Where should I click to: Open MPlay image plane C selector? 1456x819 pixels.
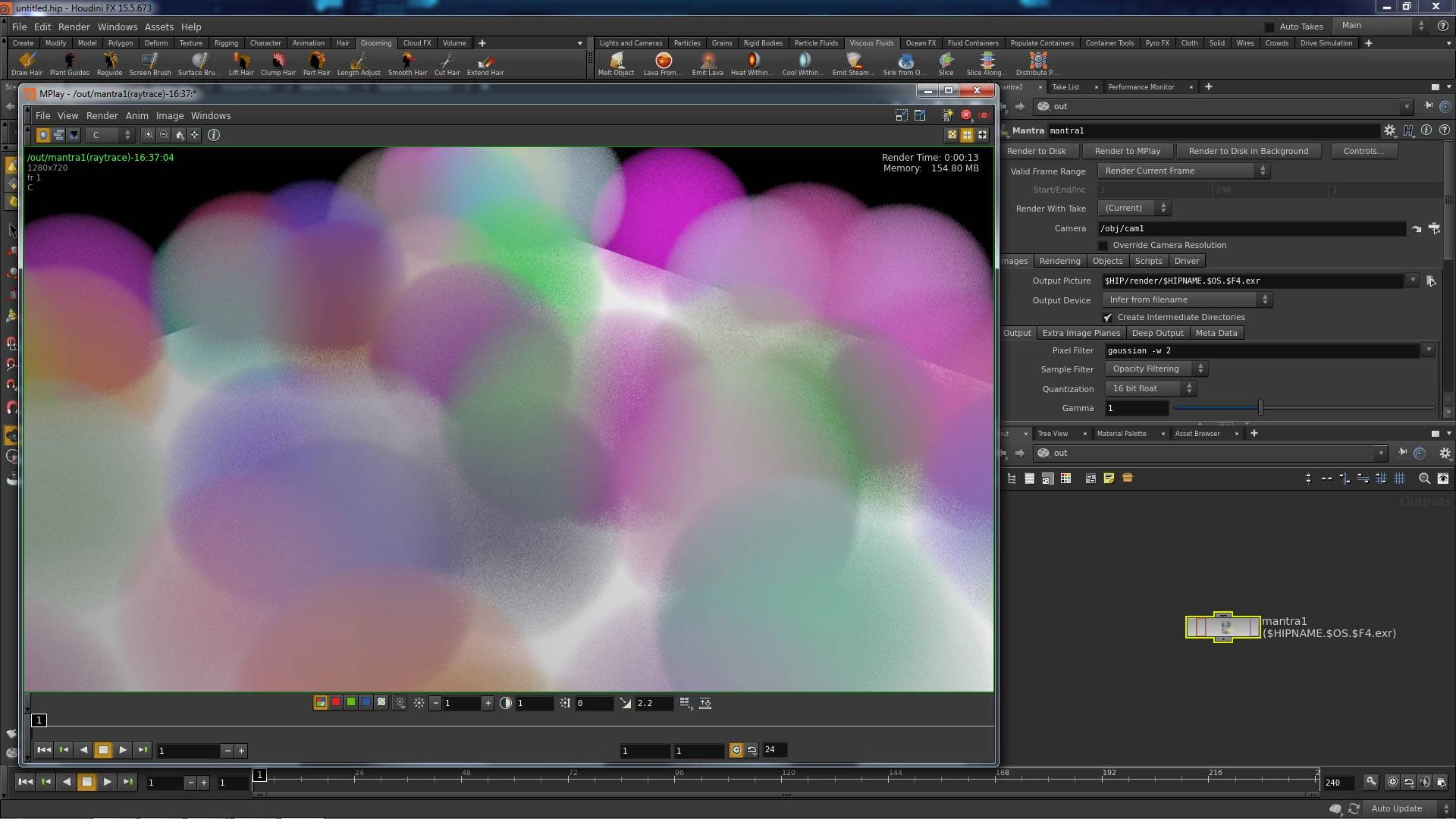[x=110, y=135]
